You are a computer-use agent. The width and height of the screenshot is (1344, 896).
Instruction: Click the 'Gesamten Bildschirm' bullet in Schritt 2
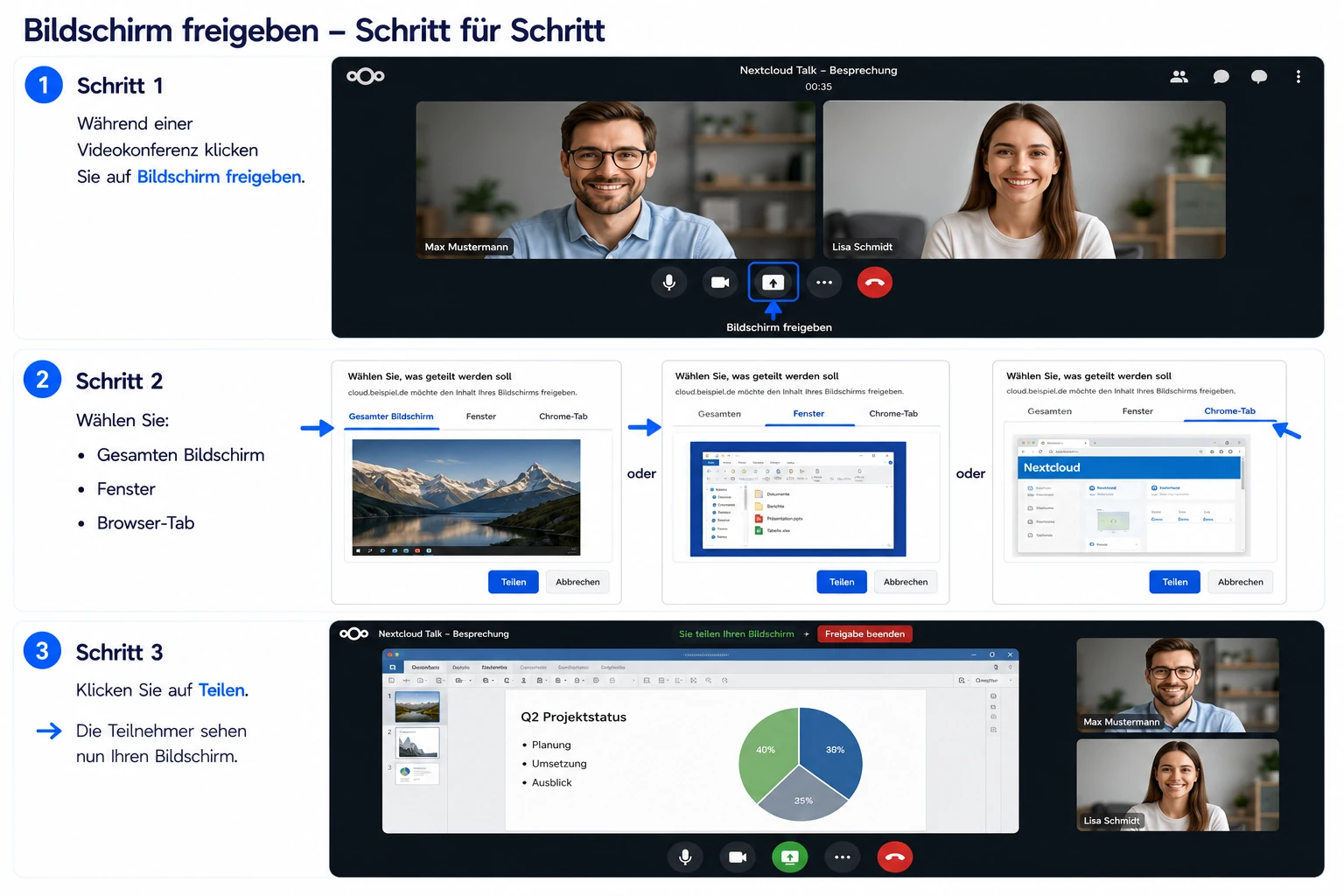[180, 455]
